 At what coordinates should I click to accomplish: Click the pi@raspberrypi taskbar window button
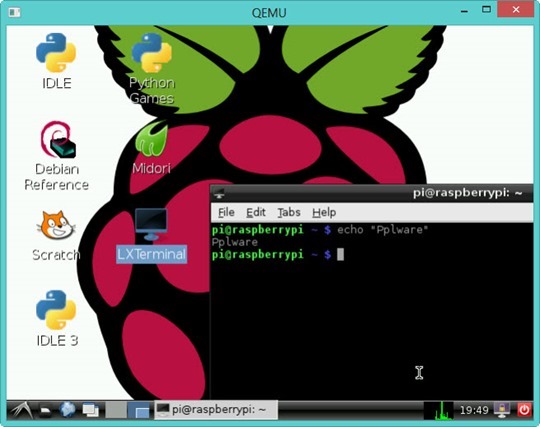coord(216,410)
